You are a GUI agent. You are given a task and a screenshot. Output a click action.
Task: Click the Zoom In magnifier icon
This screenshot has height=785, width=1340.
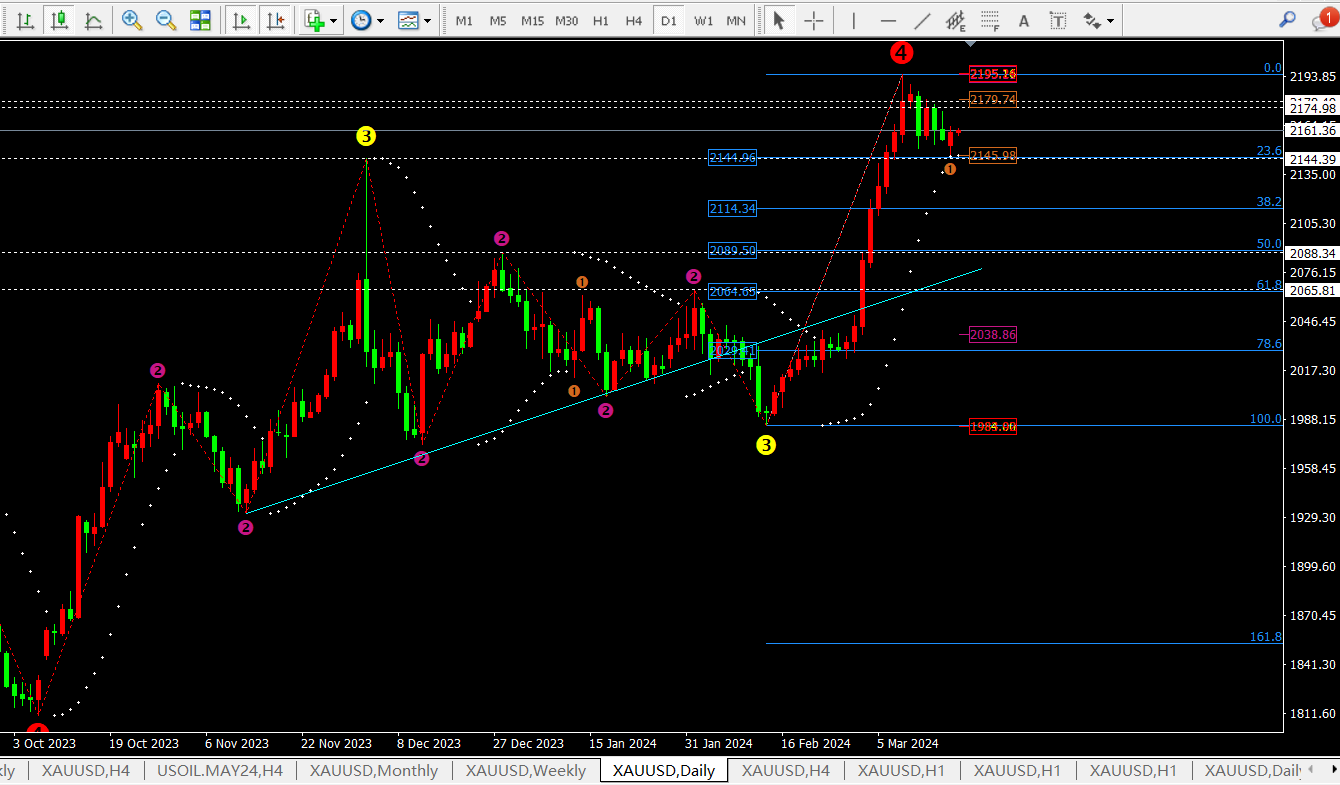[131, 20]
